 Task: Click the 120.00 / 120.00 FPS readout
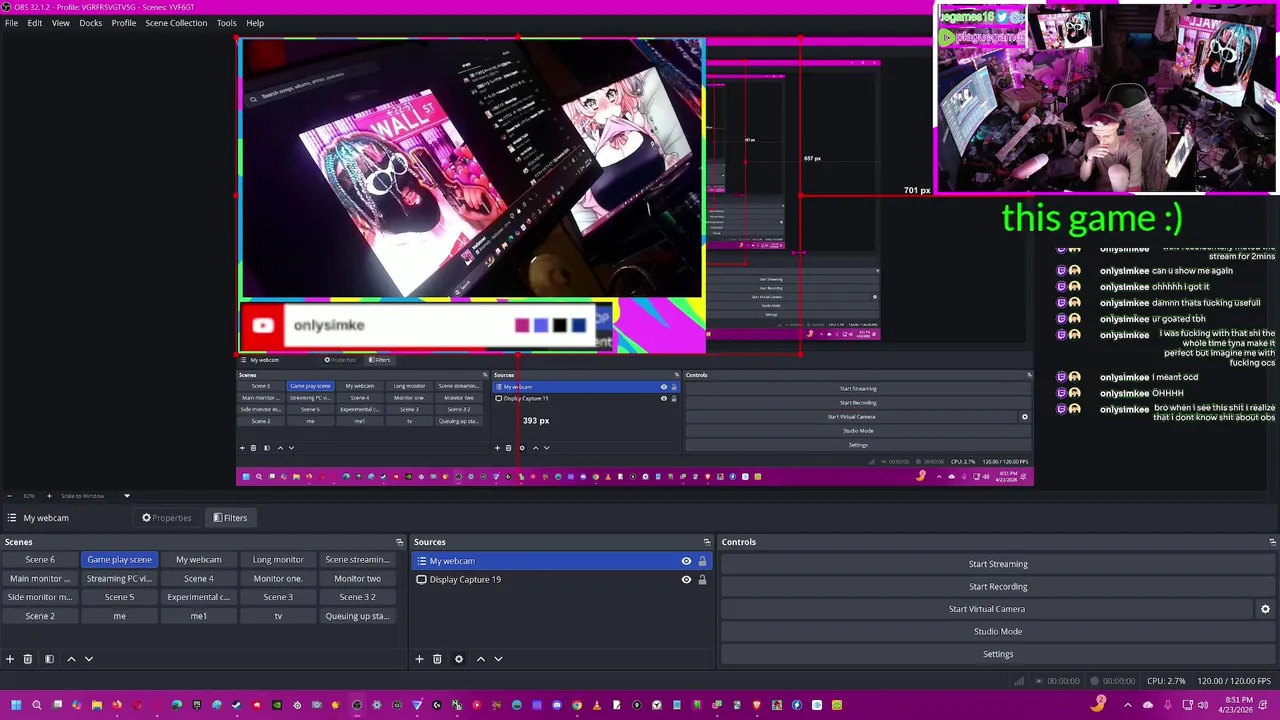(x=1235, y=681)
